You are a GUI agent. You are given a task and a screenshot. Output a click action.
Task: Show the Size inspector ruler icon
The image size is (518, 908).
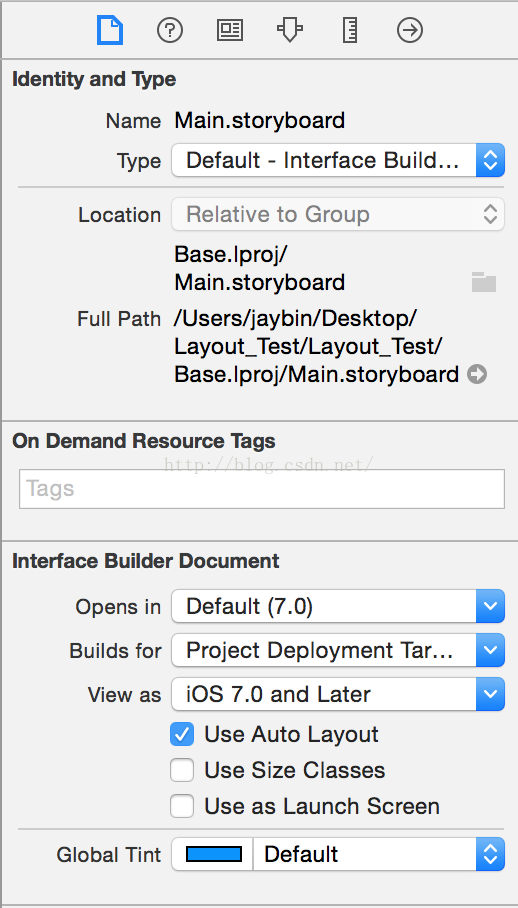pos(350,30)
